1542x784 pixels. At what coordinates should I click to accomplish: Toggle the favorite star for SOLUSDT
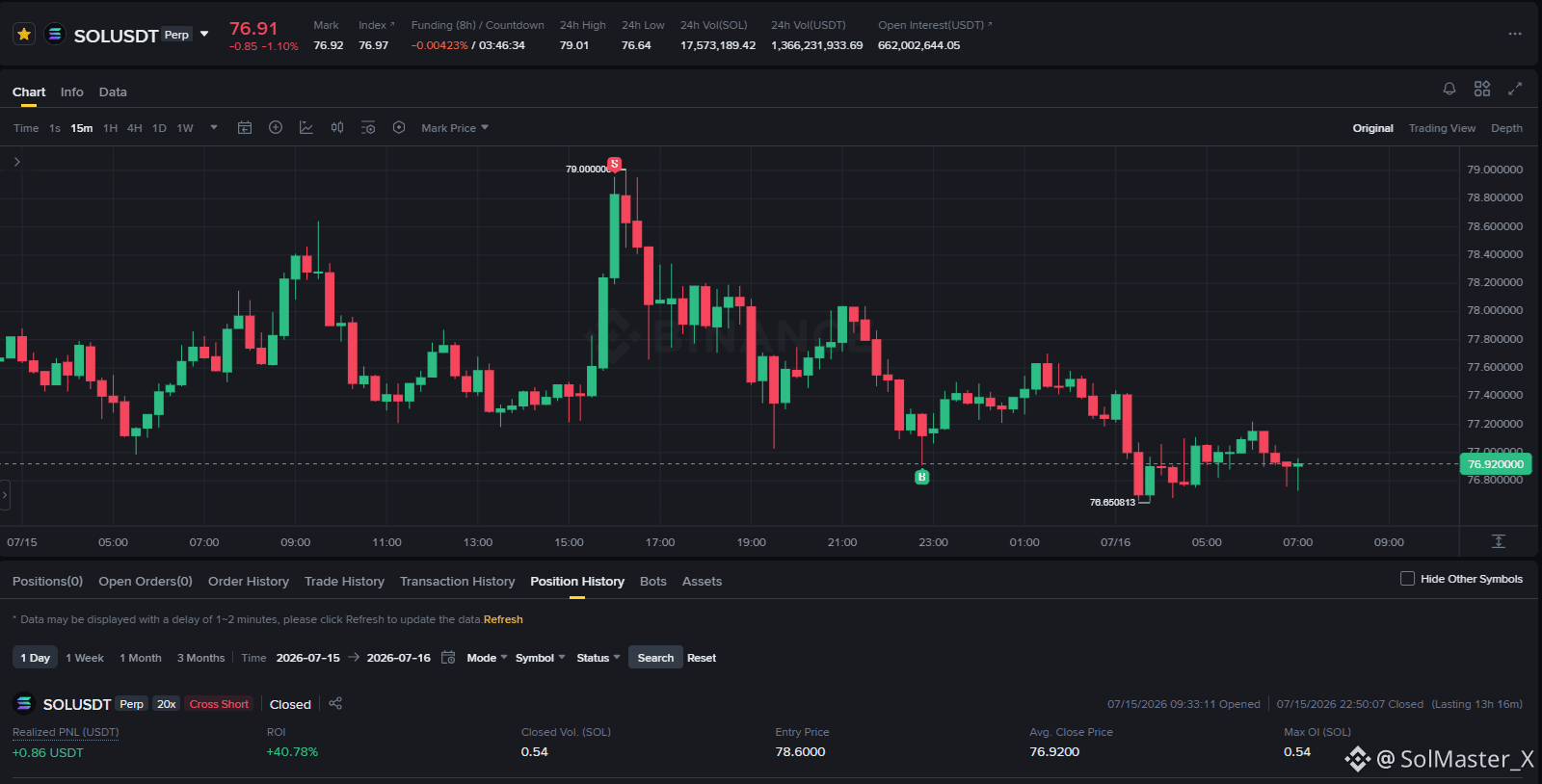tap(24, 35)
